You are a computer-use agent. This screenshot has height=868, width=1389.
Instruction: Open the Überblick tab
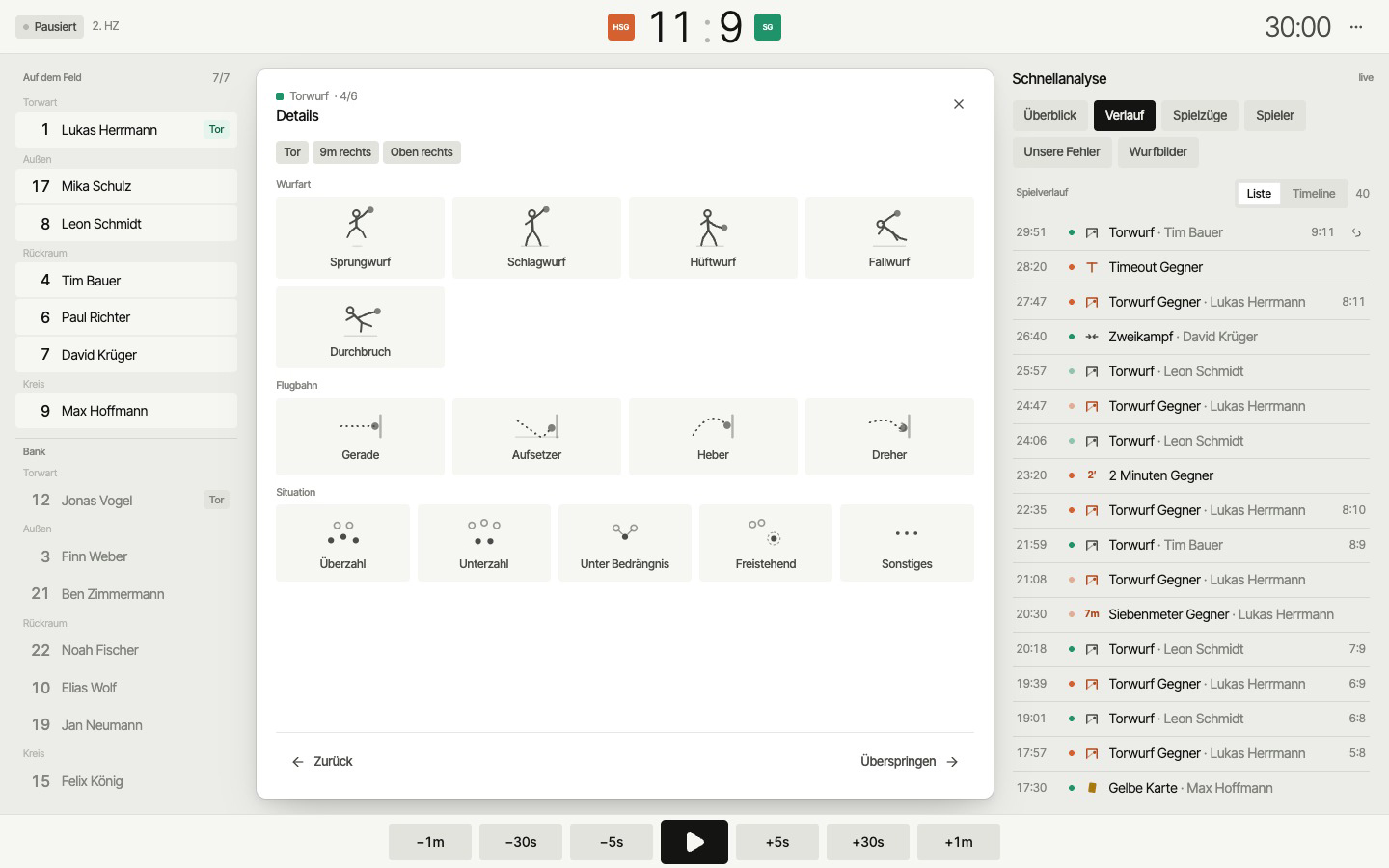[1049, 115]
